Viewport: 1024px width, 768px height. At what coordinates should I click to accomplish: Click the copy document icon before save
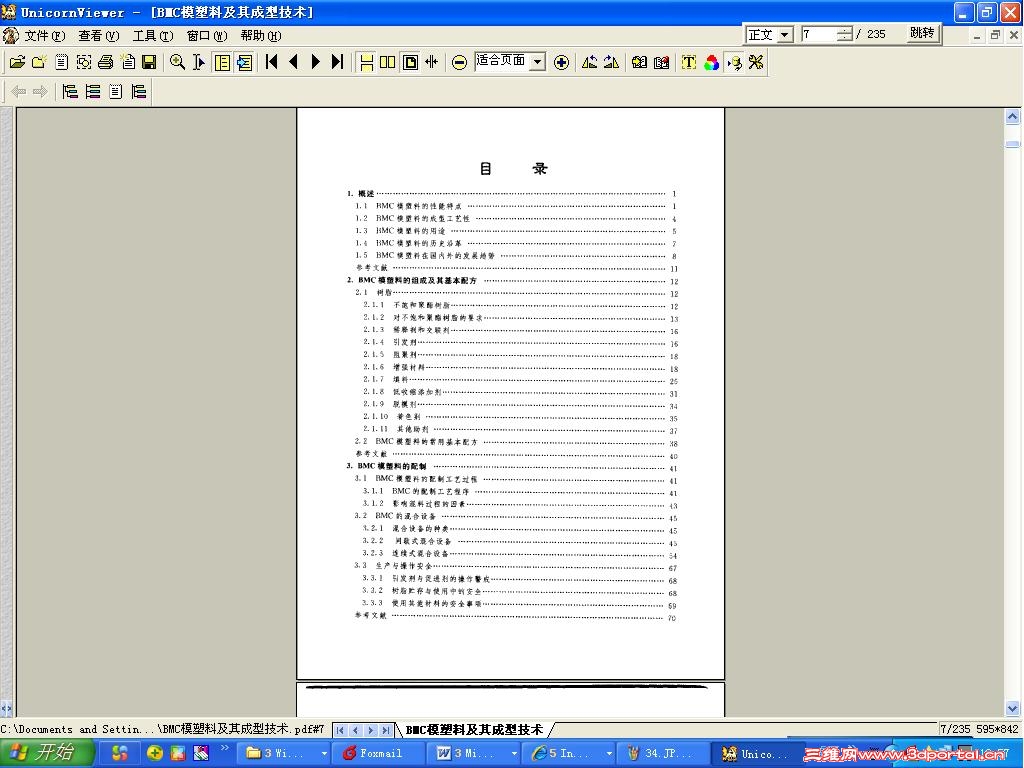point(128,62)
